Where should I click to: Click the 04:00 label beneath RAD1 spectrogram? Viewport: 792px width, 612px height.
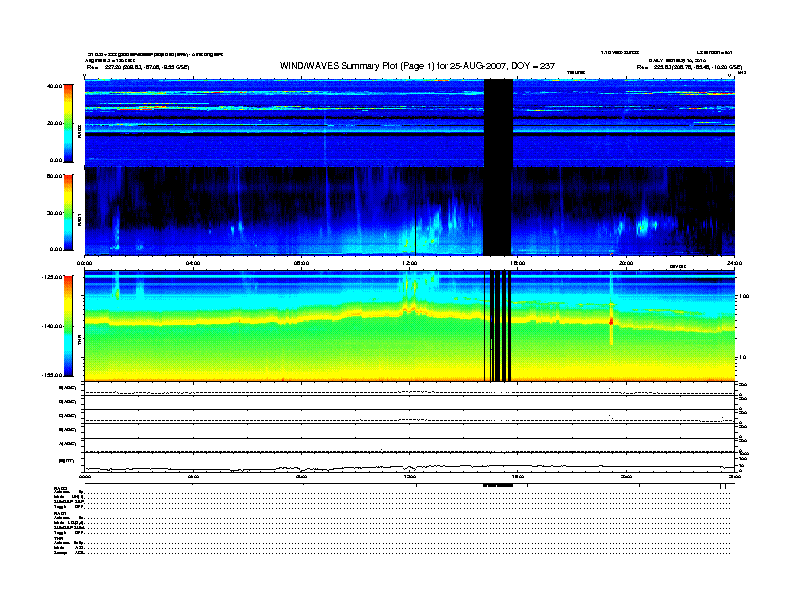coord(193,263)
